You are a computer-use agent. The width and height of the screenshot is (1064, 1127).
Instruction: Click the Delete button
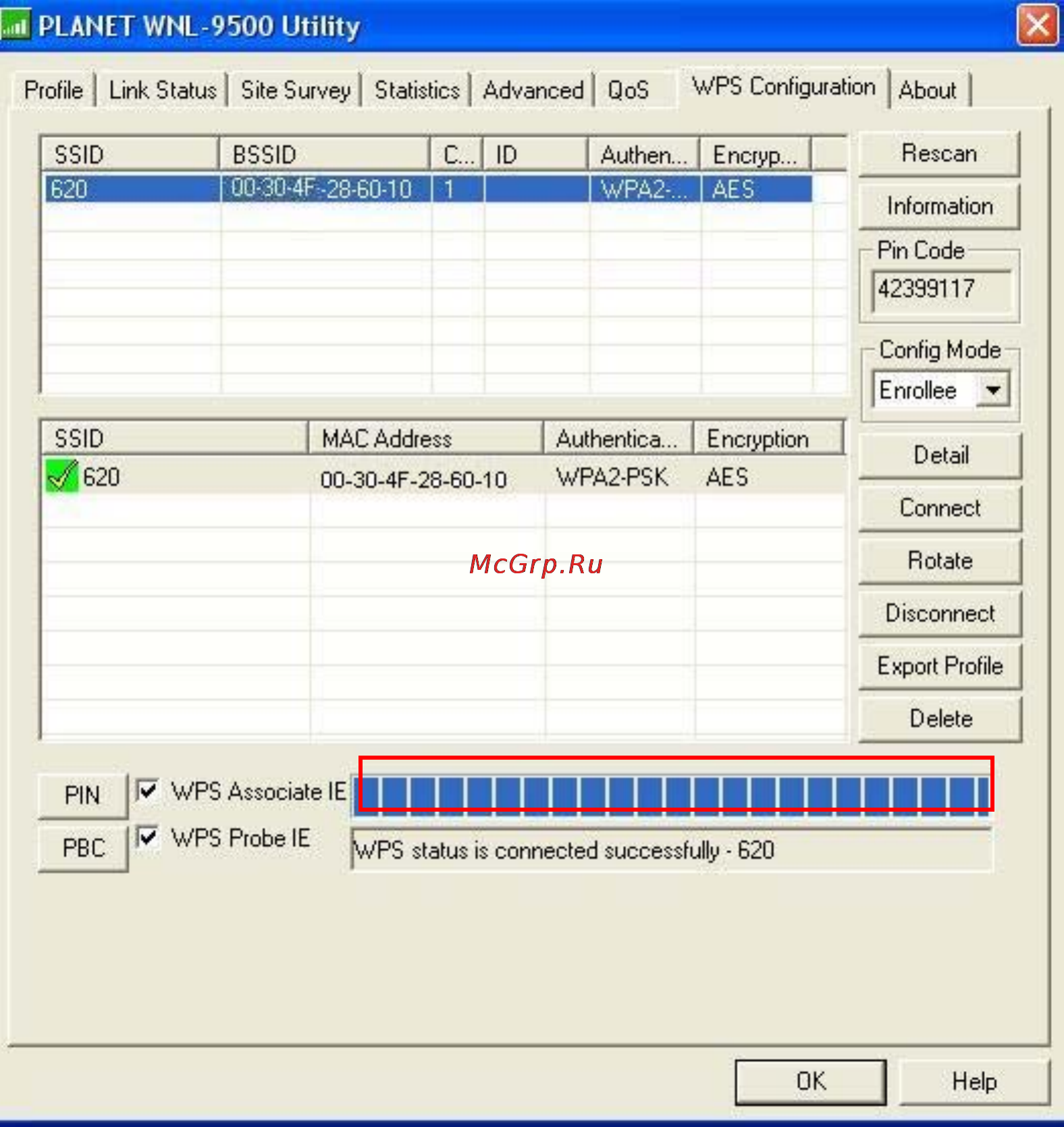coord(940,718)
